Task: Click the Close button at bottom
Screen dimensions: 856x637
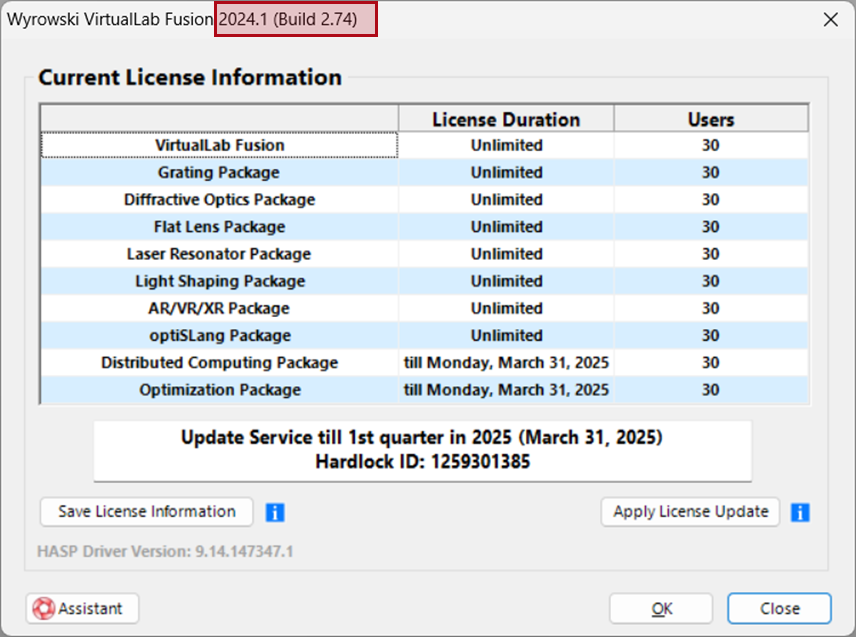Action: point(780,608)
